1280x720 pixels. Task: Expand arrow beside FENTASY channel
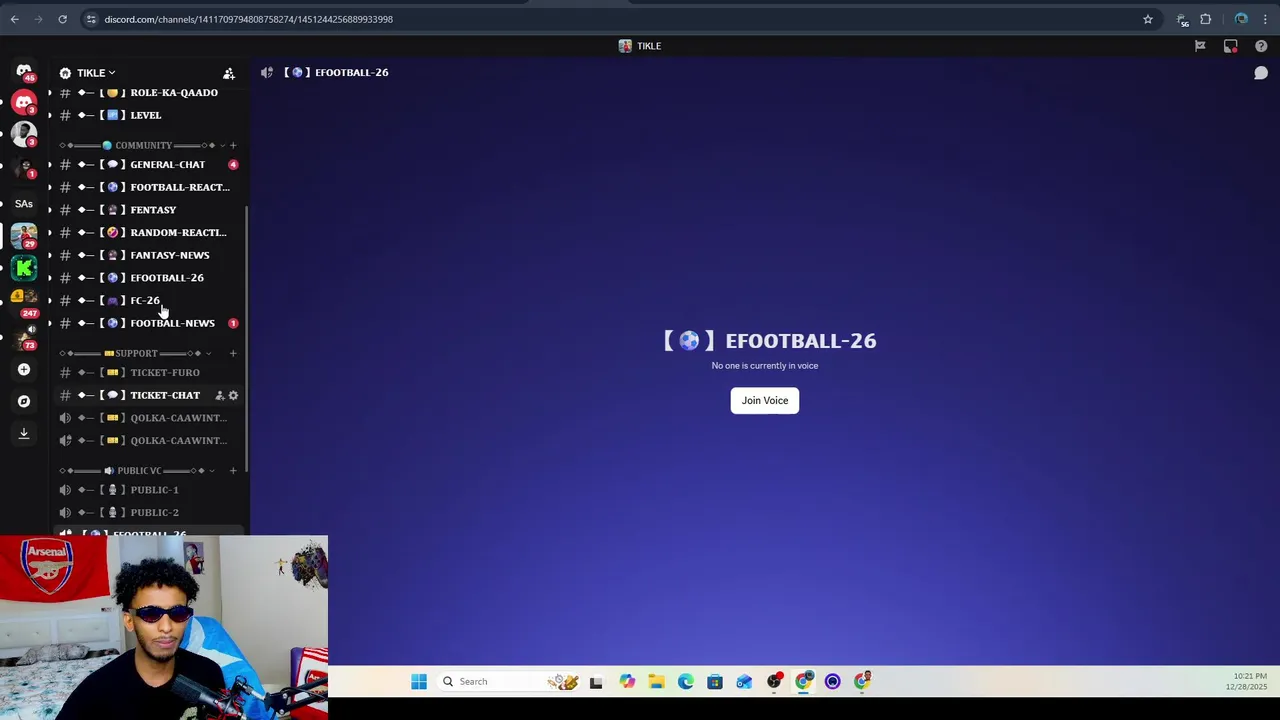point(50,210)
